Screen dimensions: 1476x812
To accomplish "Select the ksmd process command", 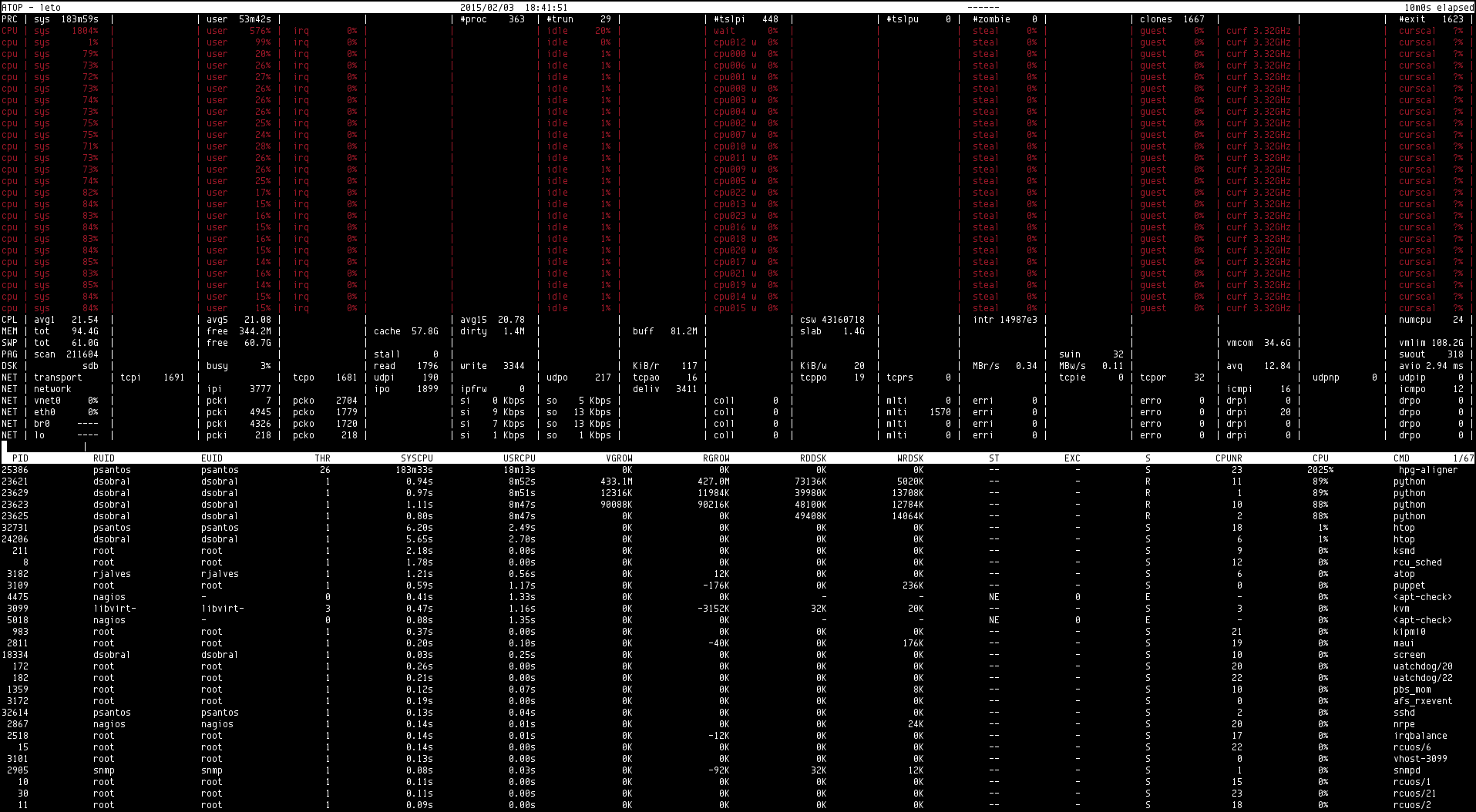I will pyautogui.click(x=1404, y=551).
